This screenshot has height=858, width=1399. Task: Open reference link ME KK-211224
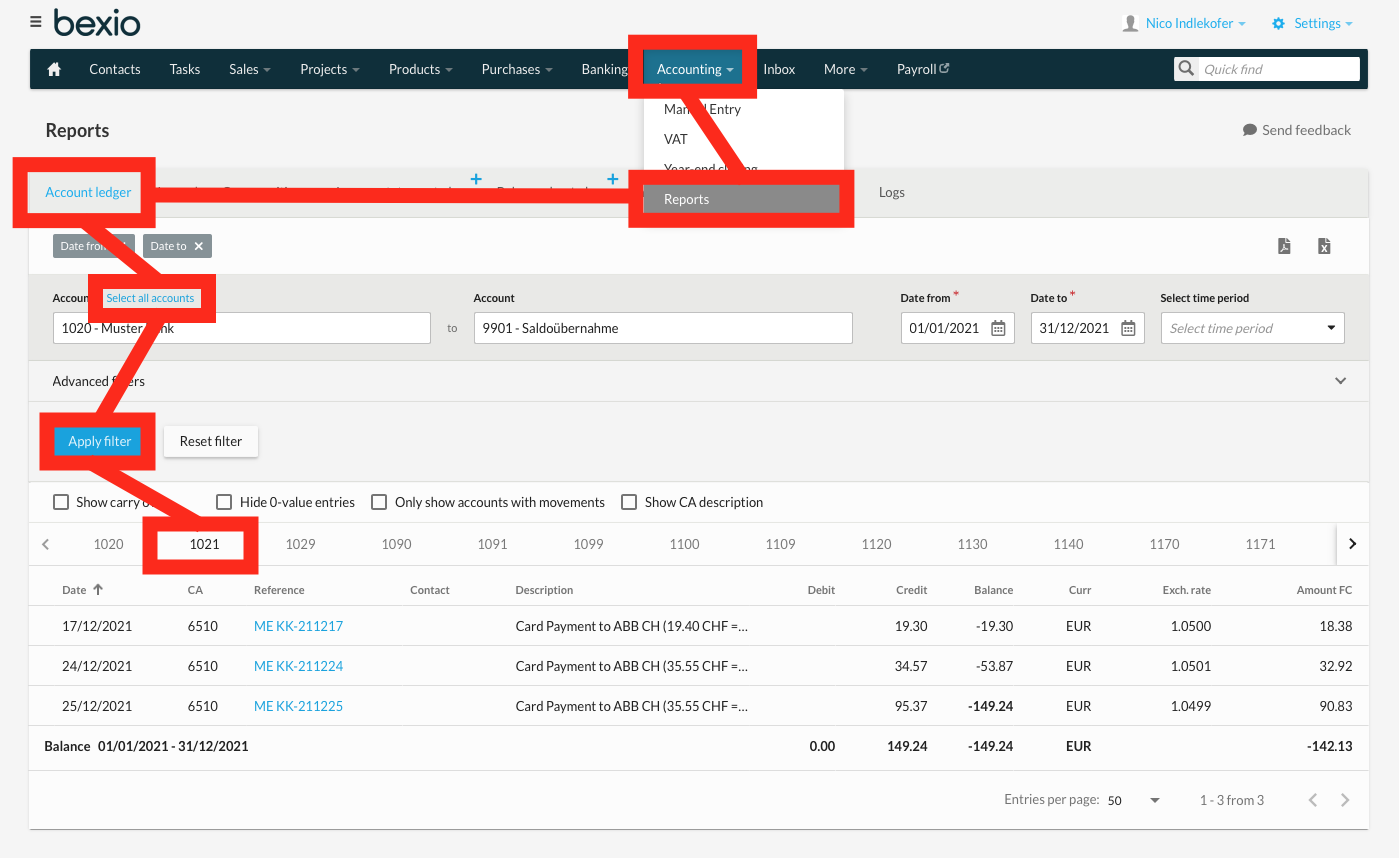point(298,665)
